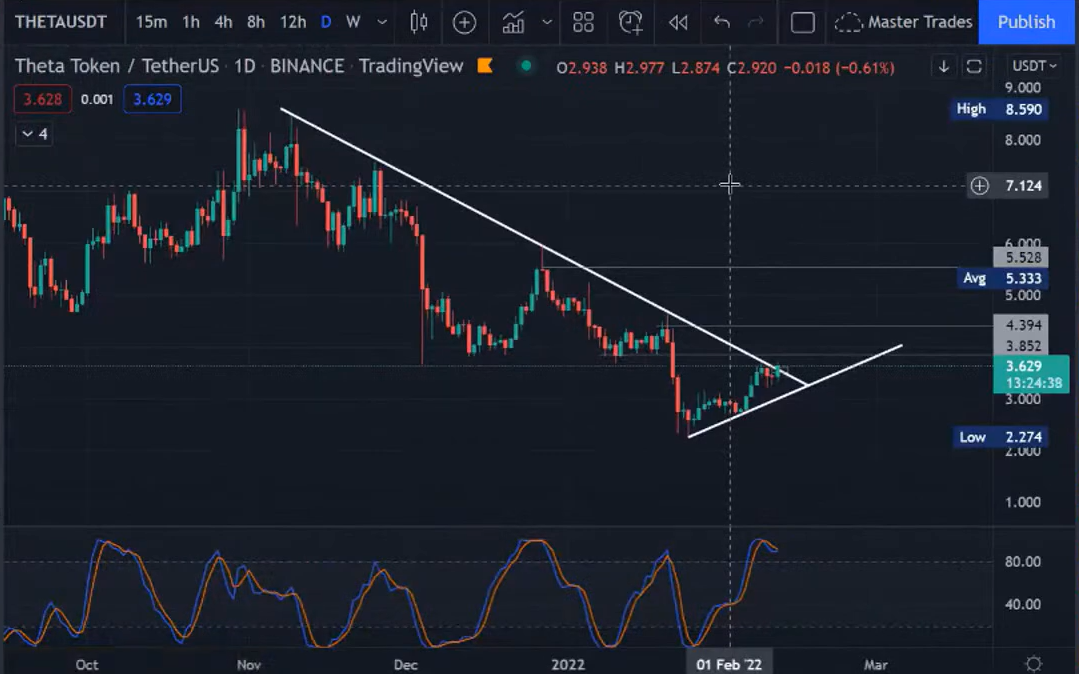Switch to the 4h timeframe
Screen dimensions: 1079x674
coord(223,22)
